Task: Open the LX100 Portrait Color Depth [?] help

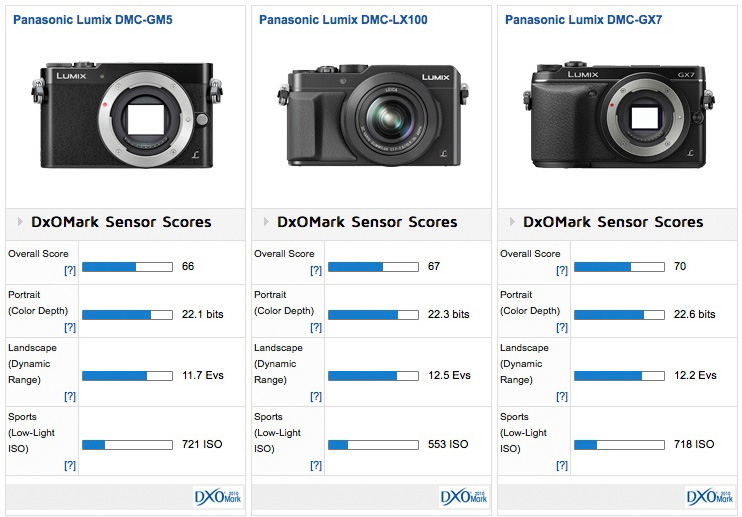Action: click(316, 327)
